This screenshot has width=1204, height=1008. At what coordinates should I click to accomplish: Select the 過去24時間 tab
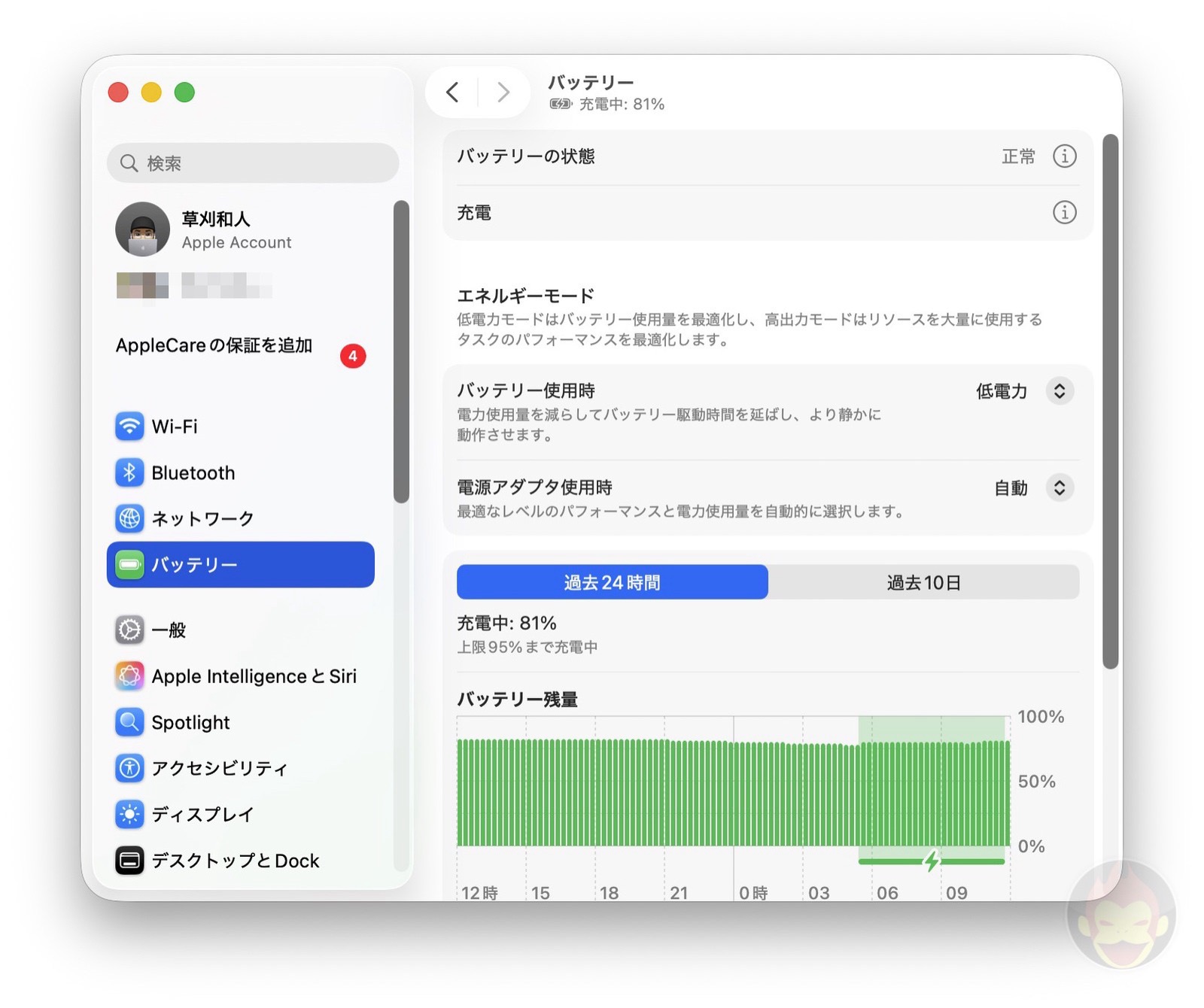click(x=611, y=581)
